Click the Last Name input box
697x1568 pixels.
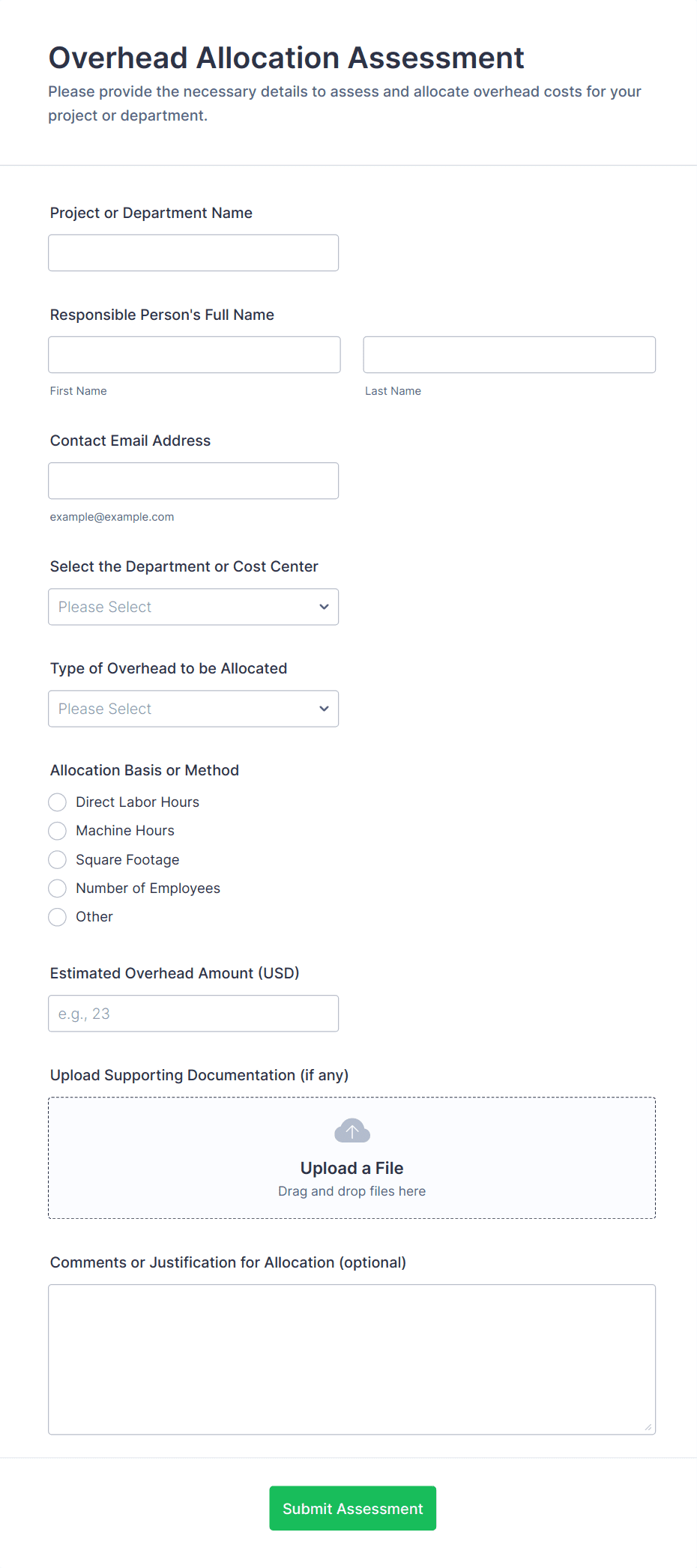pos(509,355)
